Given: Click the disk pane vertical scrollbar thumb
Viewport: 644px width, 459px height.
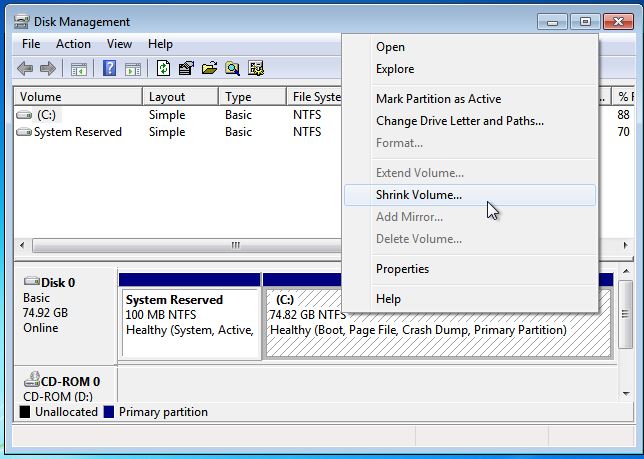Looking at the screenshot, I should click(x=625, y=314).
